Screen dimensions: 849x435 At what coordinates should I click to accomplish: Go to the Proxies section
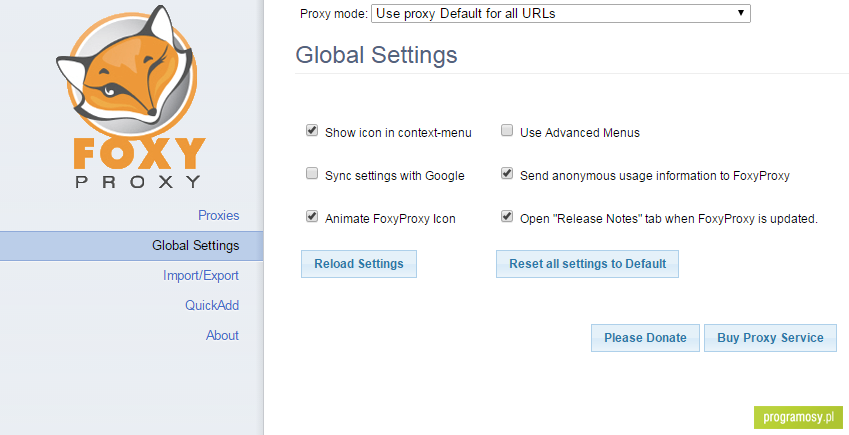[218, 215]
